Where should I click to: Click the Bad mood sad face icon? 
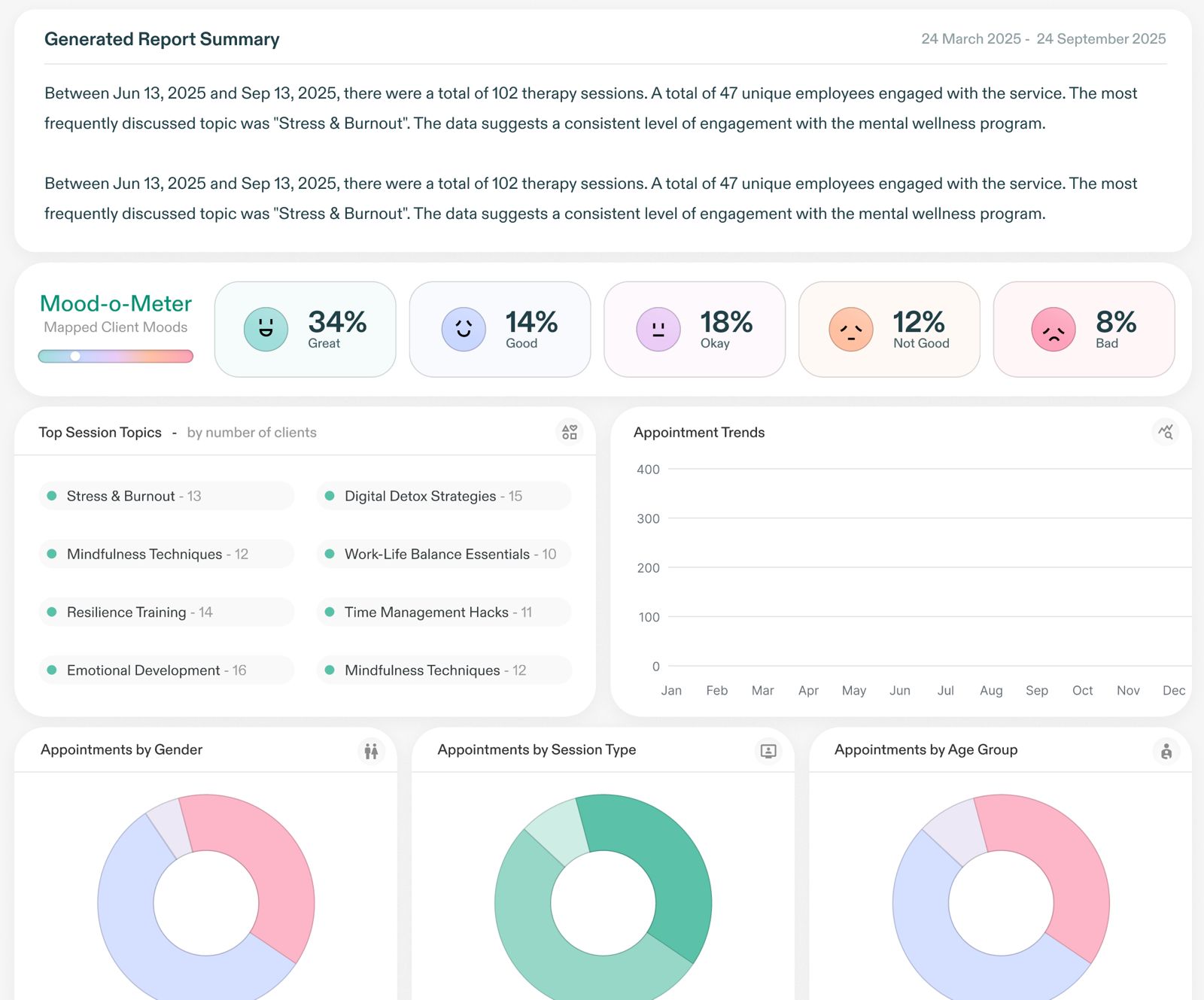tap(1053, 330)
